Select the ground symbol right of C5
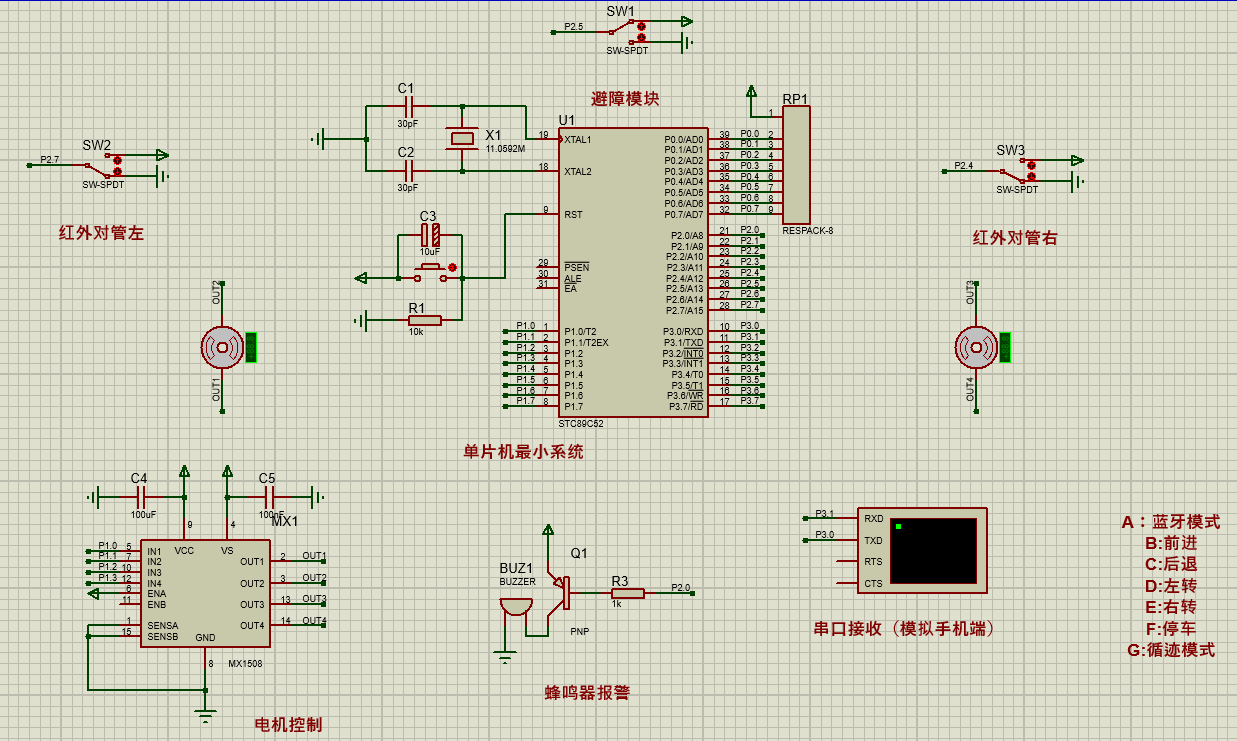The width and height of the screenshot is (1237, 741). (x=317, y=496)
